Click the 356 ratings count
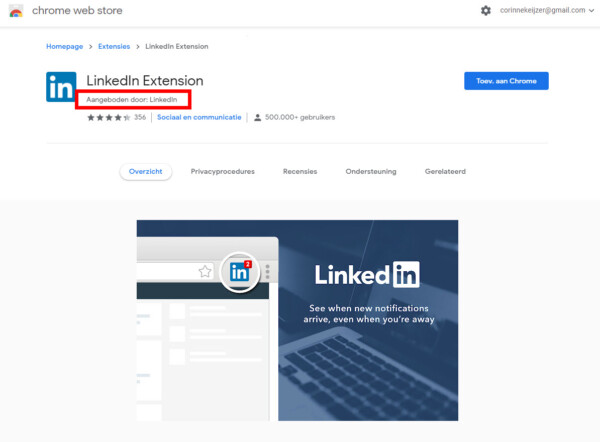The width and height of the screenshot is (600, 442). (x=140, y=117)
